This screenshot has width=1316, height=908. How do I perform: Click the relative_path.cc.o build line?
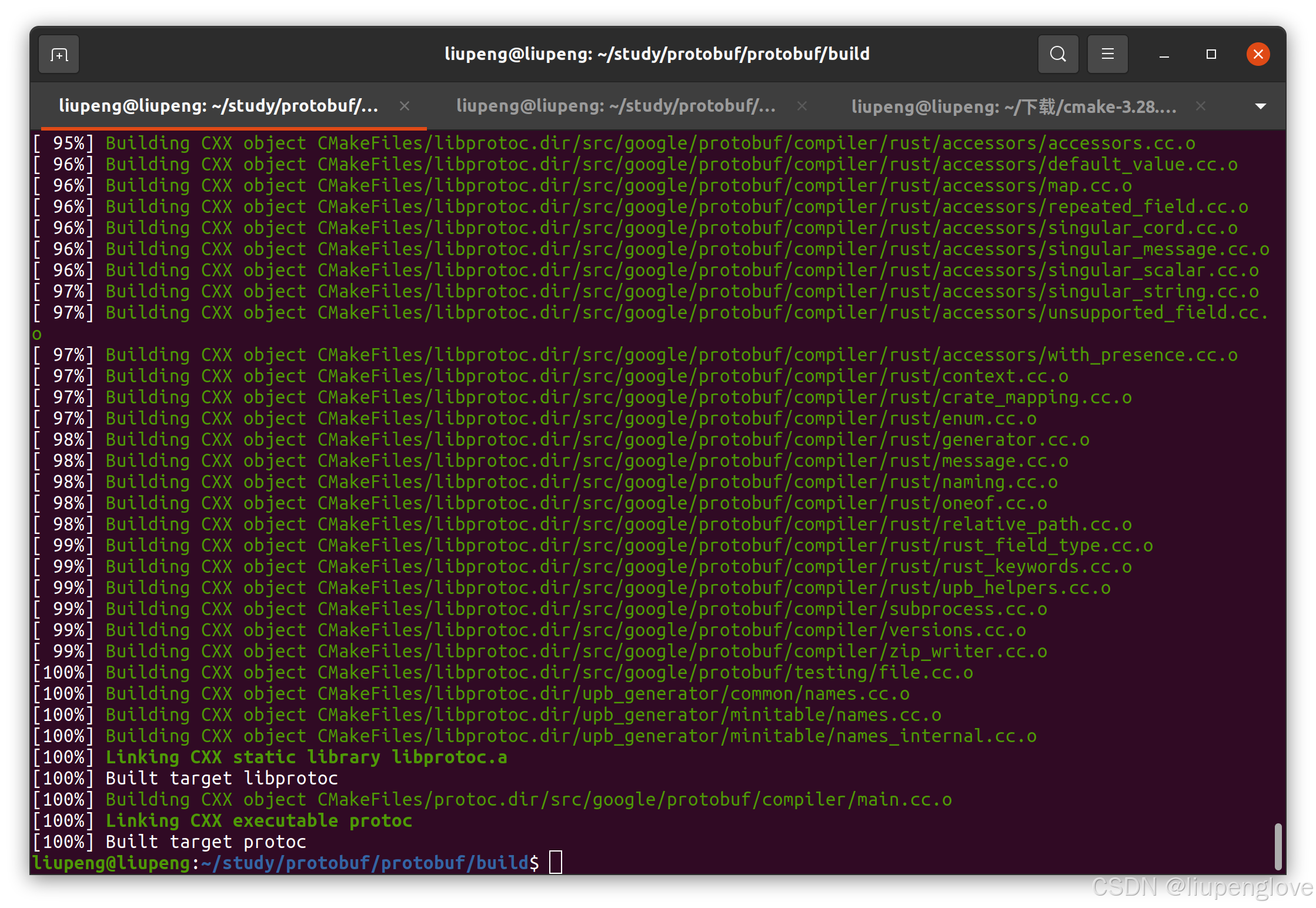582,524
